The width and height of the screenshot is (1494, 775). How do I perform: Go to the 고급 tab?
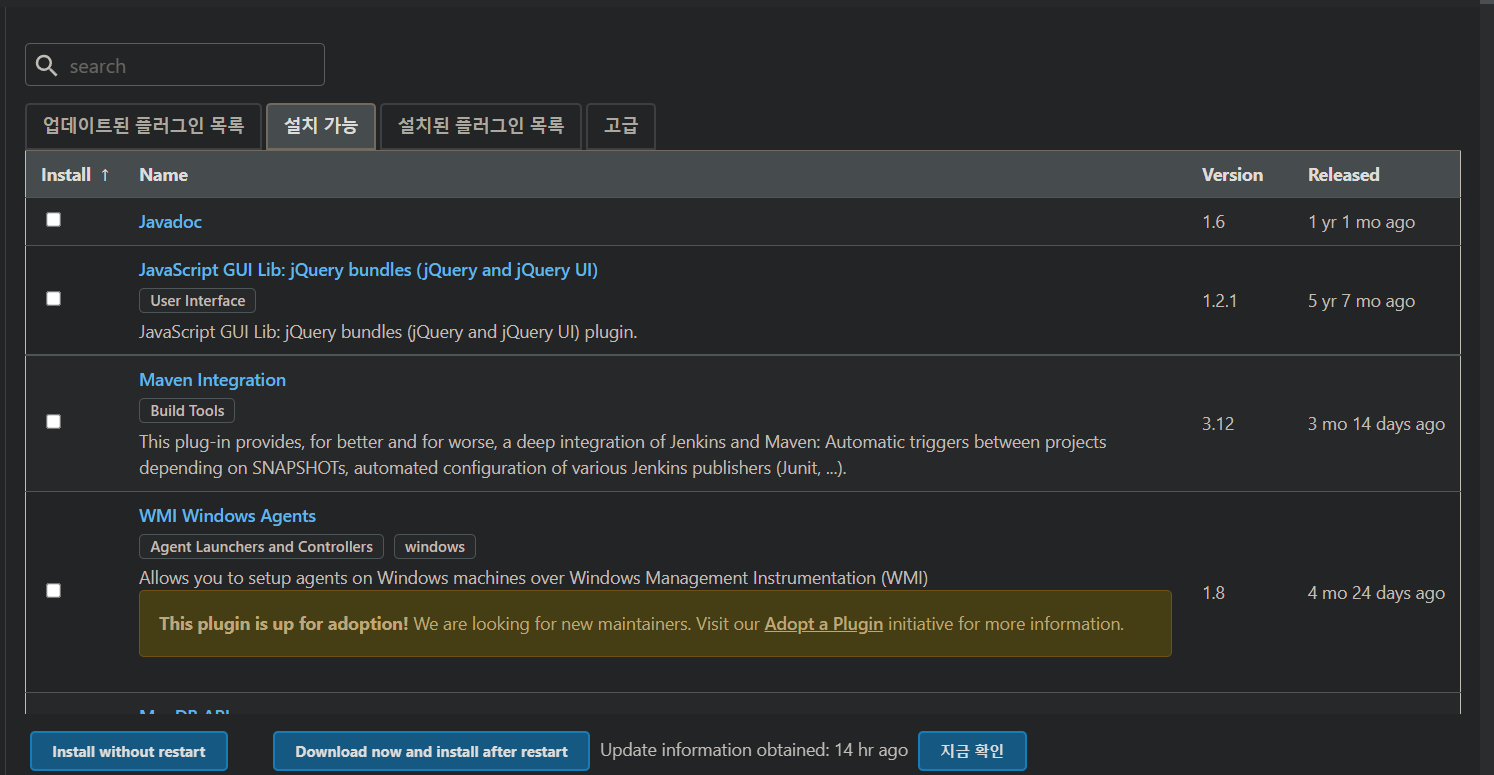[621, 126]
